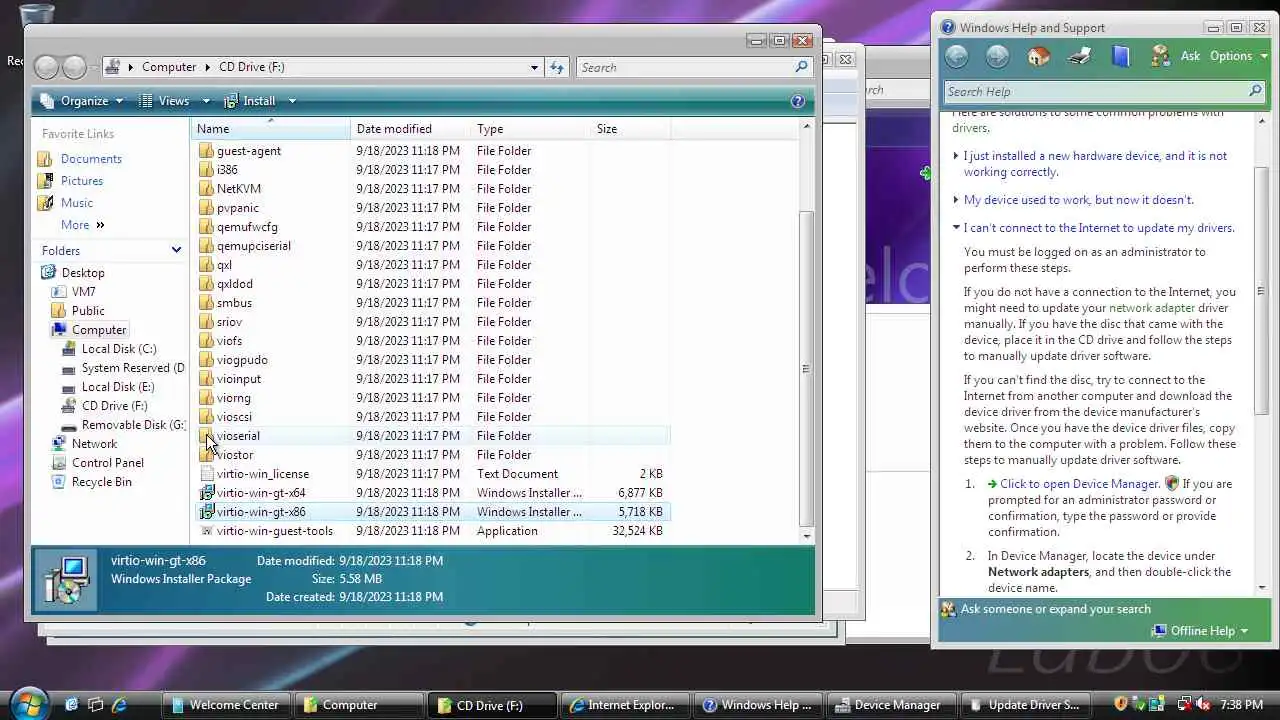This screenshot has width=1280, height=720.
Task: Select the NetKVM folder
Action: (x=238, y=189)
